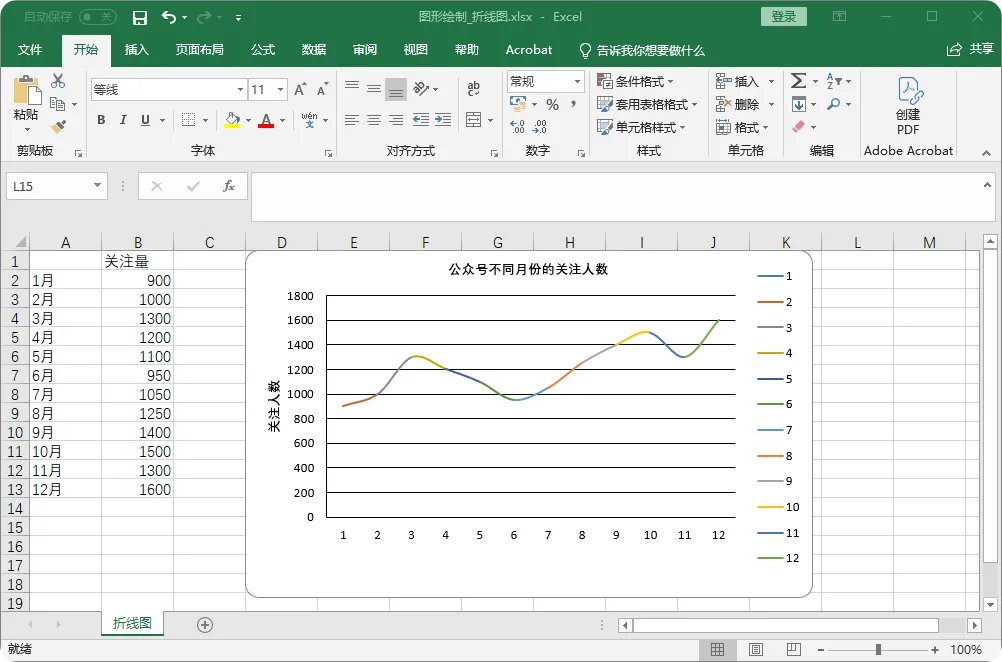The width and height of the screenshot is (1002, 662).
Task: Switch to the 视图 ribbon tab
Action: point(415,50)
